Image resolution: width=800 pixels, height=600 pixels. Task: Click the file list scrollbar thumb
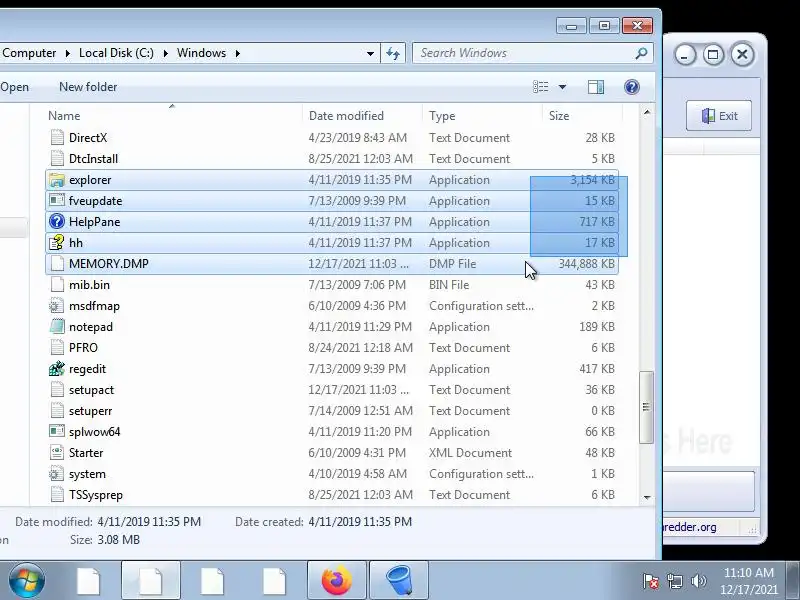tap(646, 407)
